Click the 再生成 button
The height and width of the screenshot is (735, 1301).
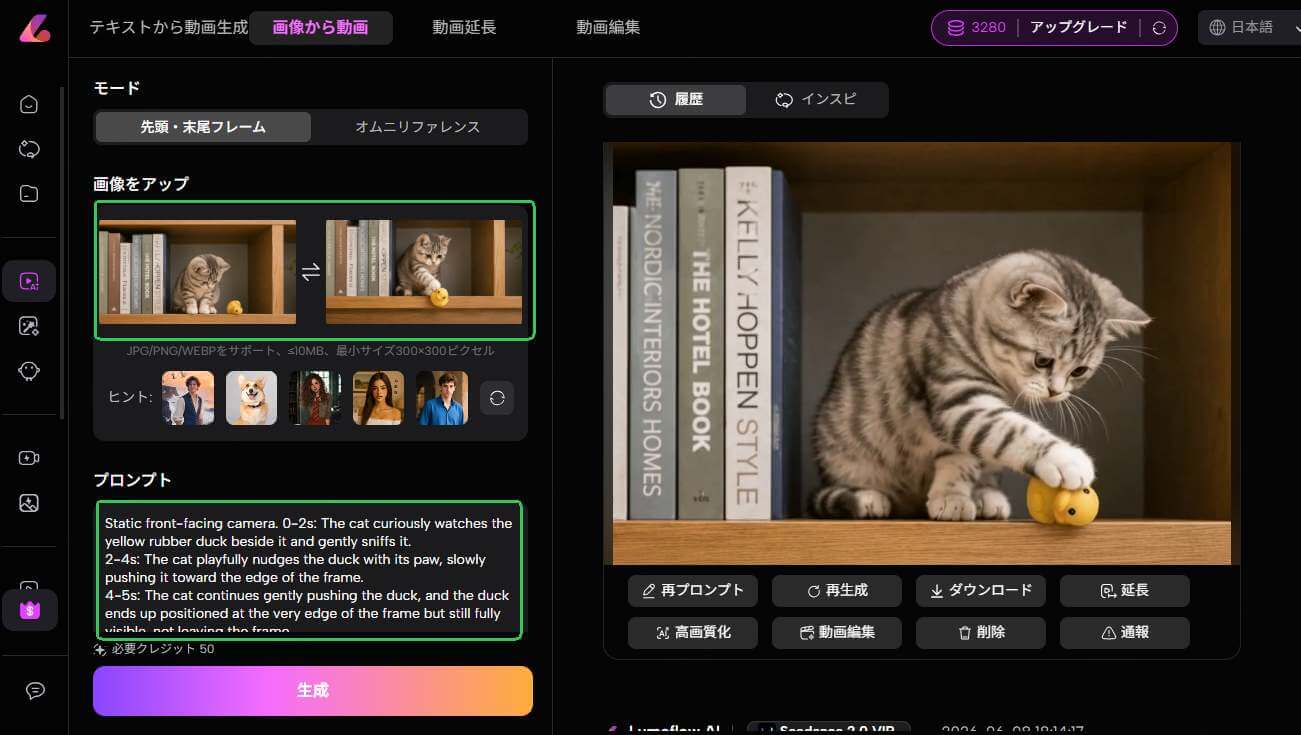click(837, 591)
